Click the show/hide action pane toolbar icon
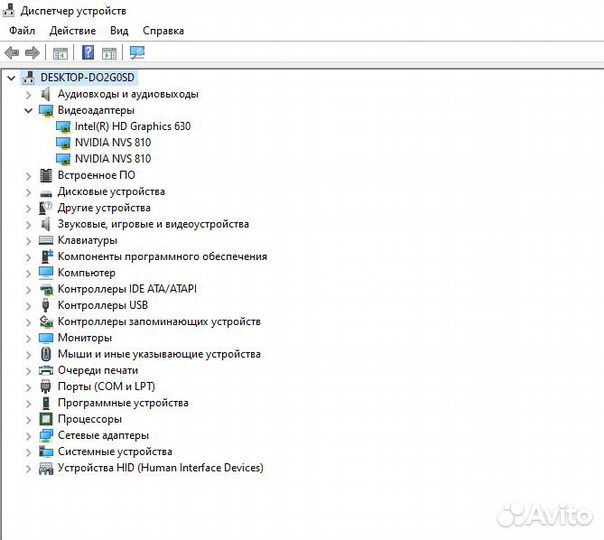The width and height of the screenshot is (604, 540). point(109,53)
